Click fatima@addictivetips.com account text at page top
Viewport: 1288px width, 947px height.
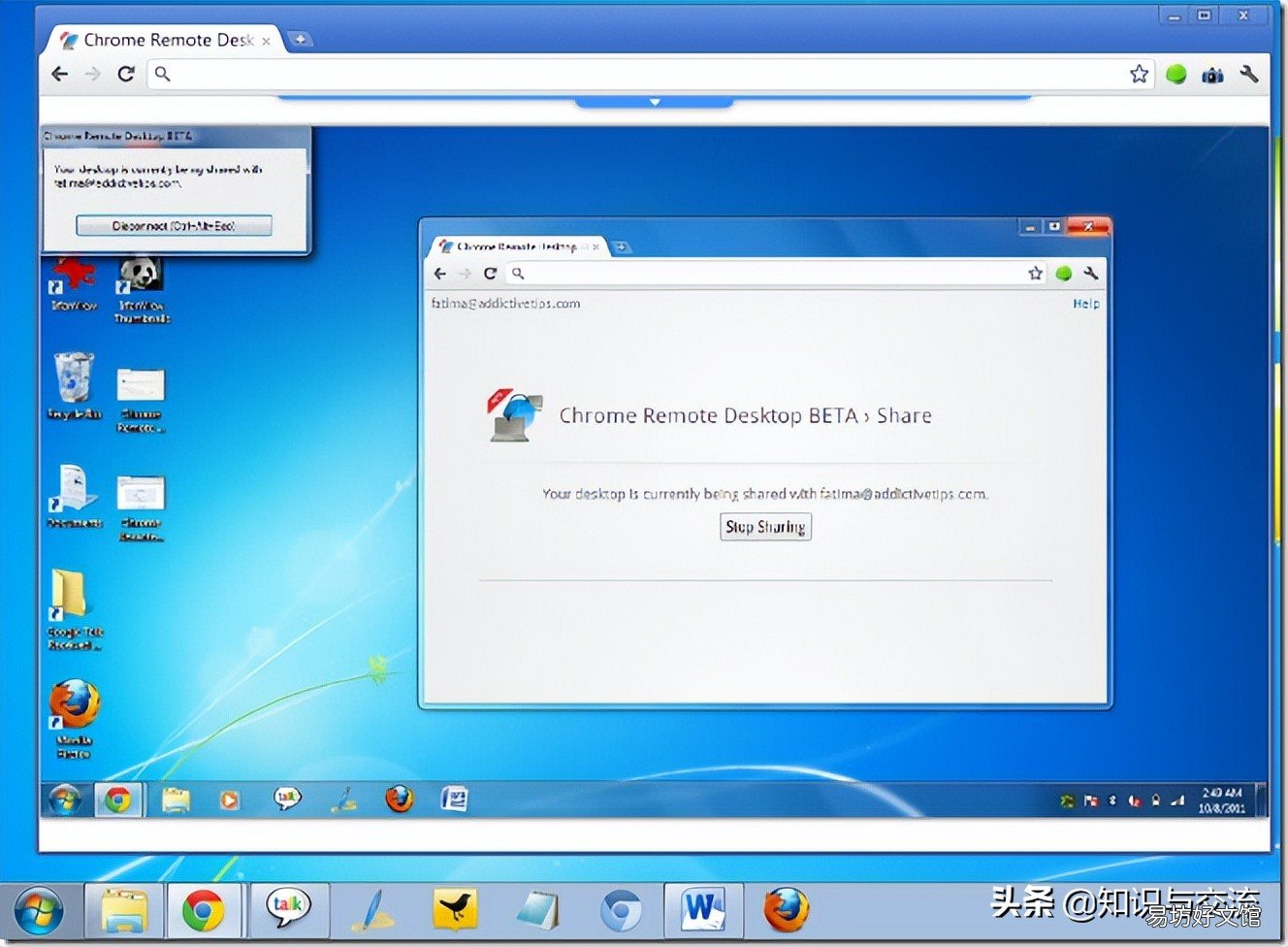[x=505, y=303]
